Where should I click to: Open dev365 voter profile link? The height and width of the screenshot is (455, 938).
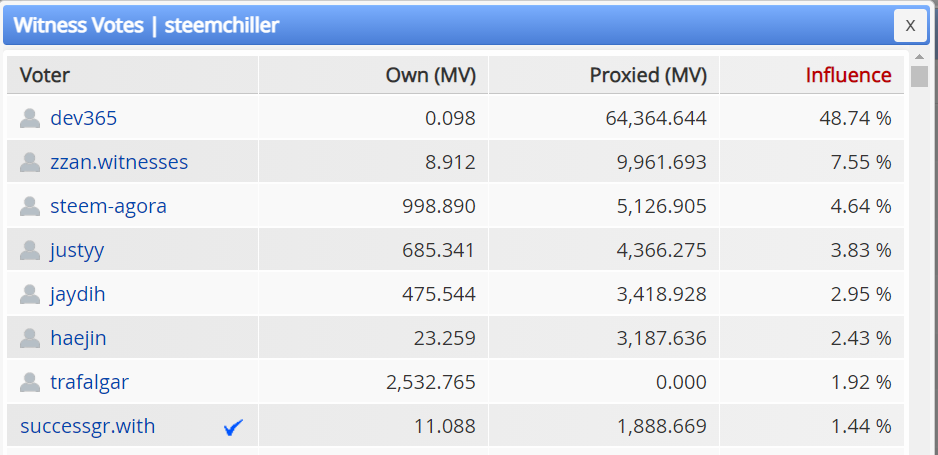pyautogui.click(x=84, y=118)
